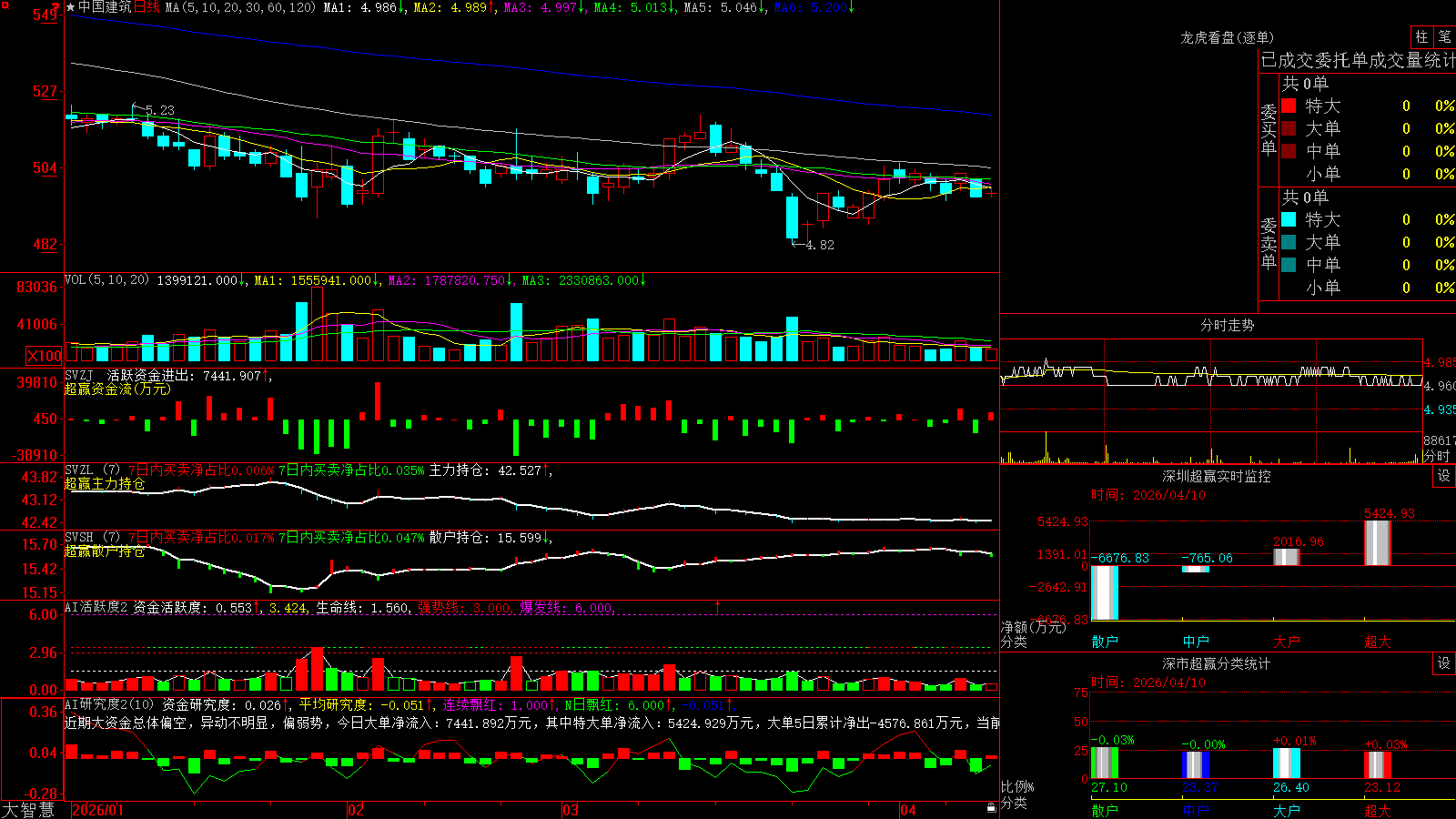The image size is (1456, 819).
Task: Jump to the 2026/01 date marker
Action: pos(98,810)
